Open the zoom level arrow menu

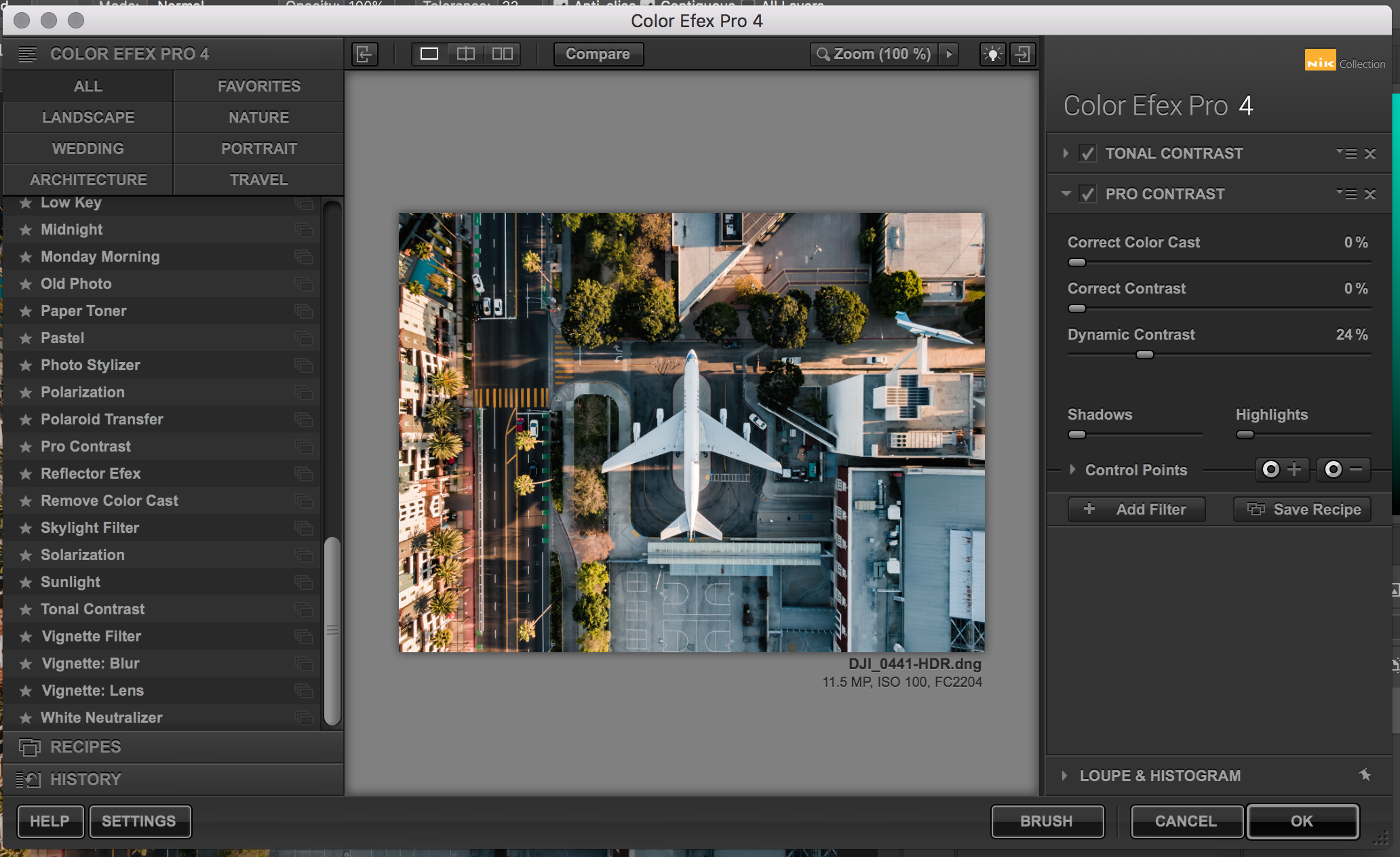point(949,54)
